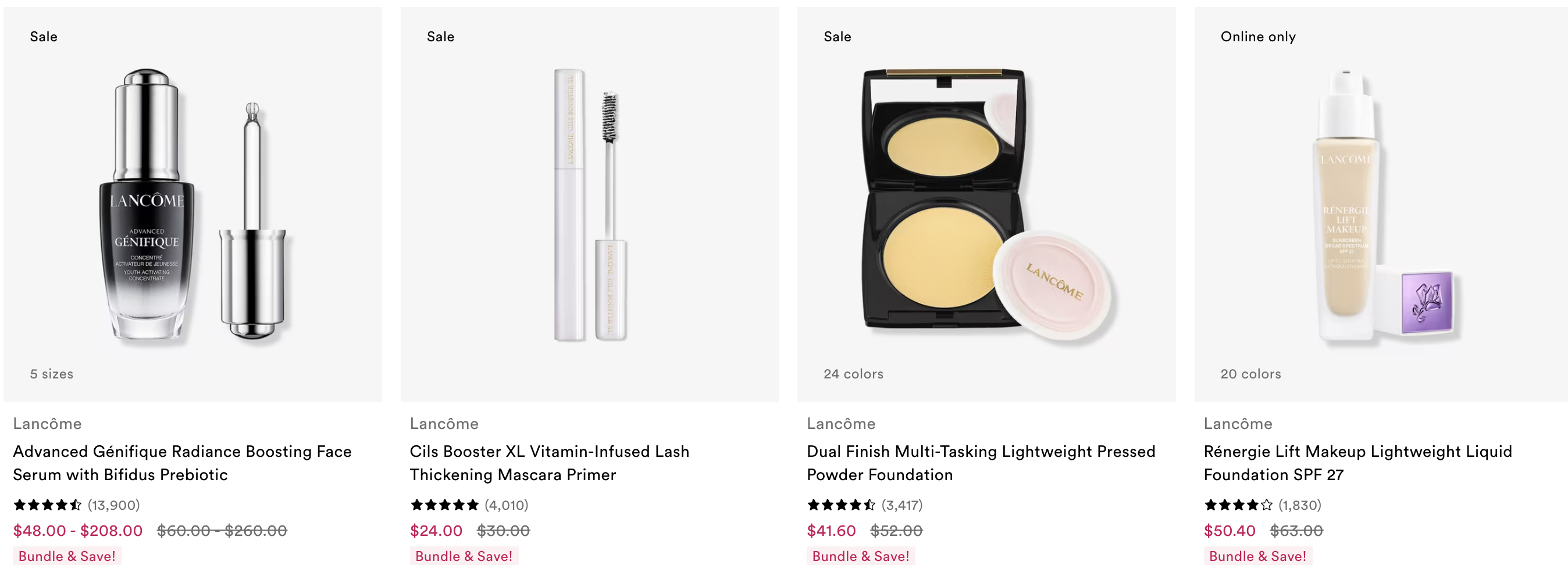Click the Dual Finish Pressed Powder Foundation title
1568x572 pixels.
coord(981,463)
